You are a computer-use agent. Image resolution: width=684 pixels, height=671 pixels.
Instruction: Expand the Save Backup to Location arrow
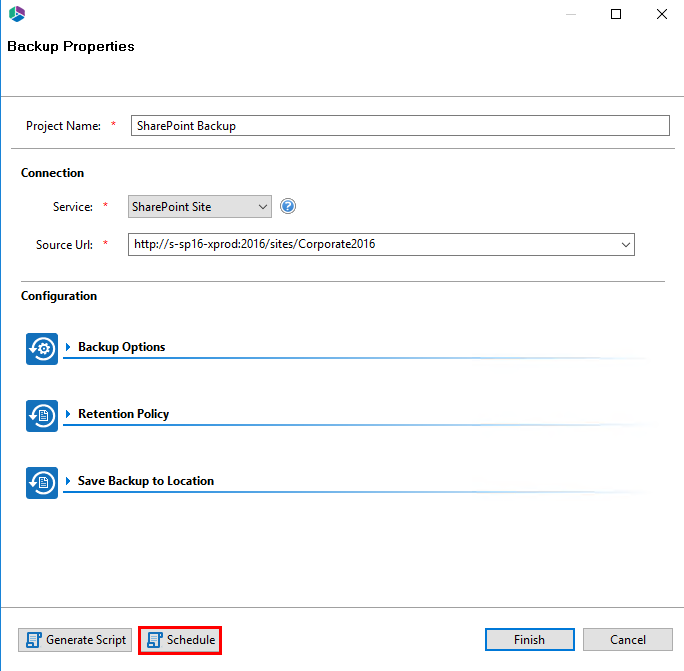tap(69, 481)
